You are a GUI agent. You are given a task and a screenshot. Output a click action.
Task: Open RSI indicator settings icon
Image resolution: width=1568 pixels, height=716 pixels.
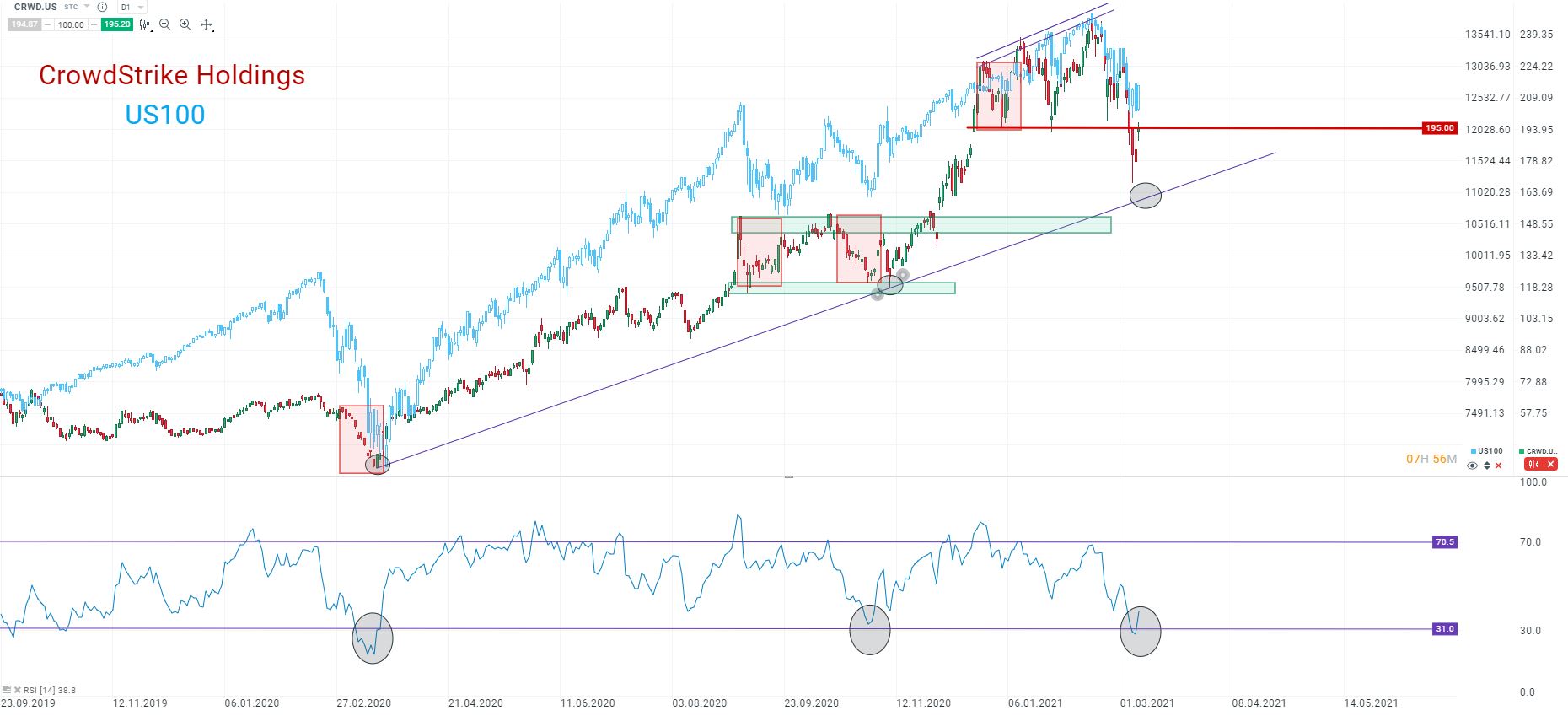(x=7, y=690)
